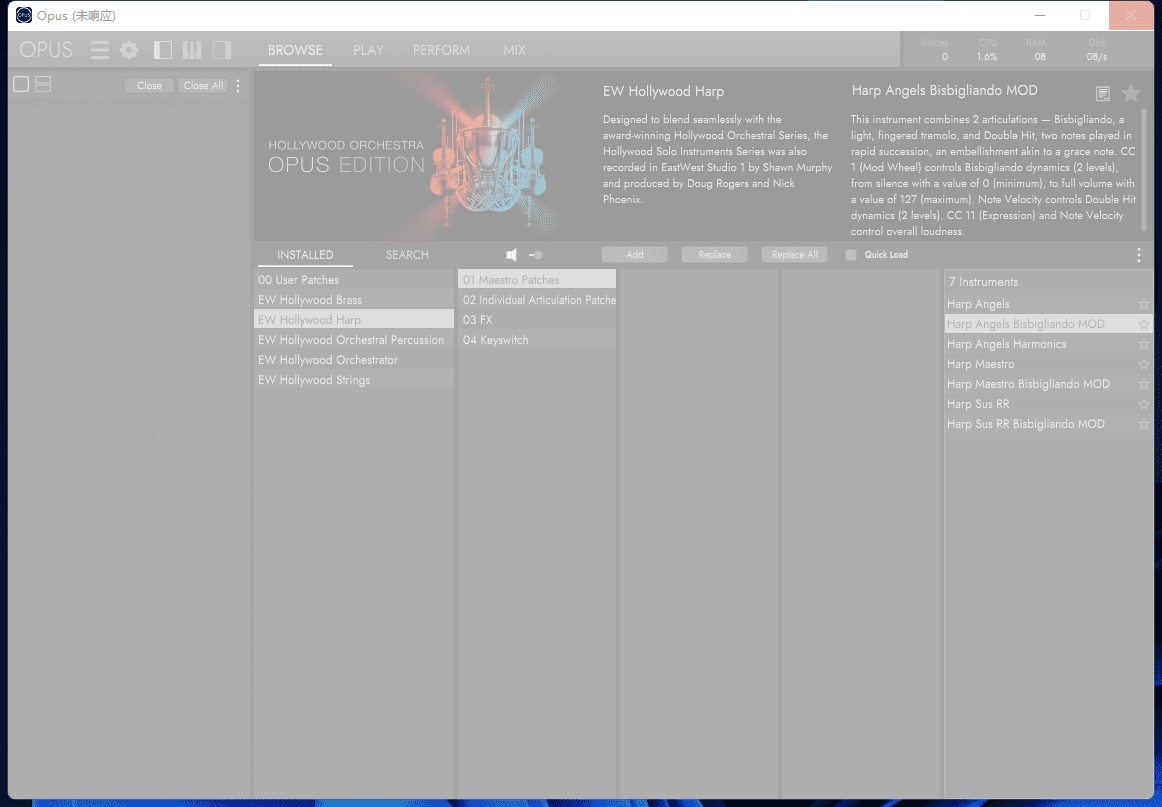Screen dimensions: 1162x807
Task: Favorite the patch with the large star
Action: pyautogui.click(x=1130, y=93)
